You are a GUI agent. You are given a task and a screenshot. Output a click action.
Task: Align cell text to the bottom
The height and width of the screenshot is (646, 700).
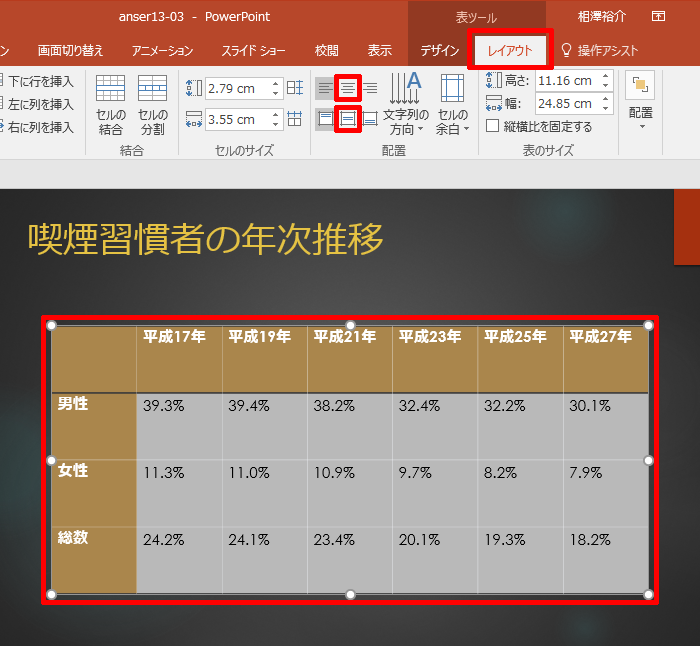pos(370,119)
